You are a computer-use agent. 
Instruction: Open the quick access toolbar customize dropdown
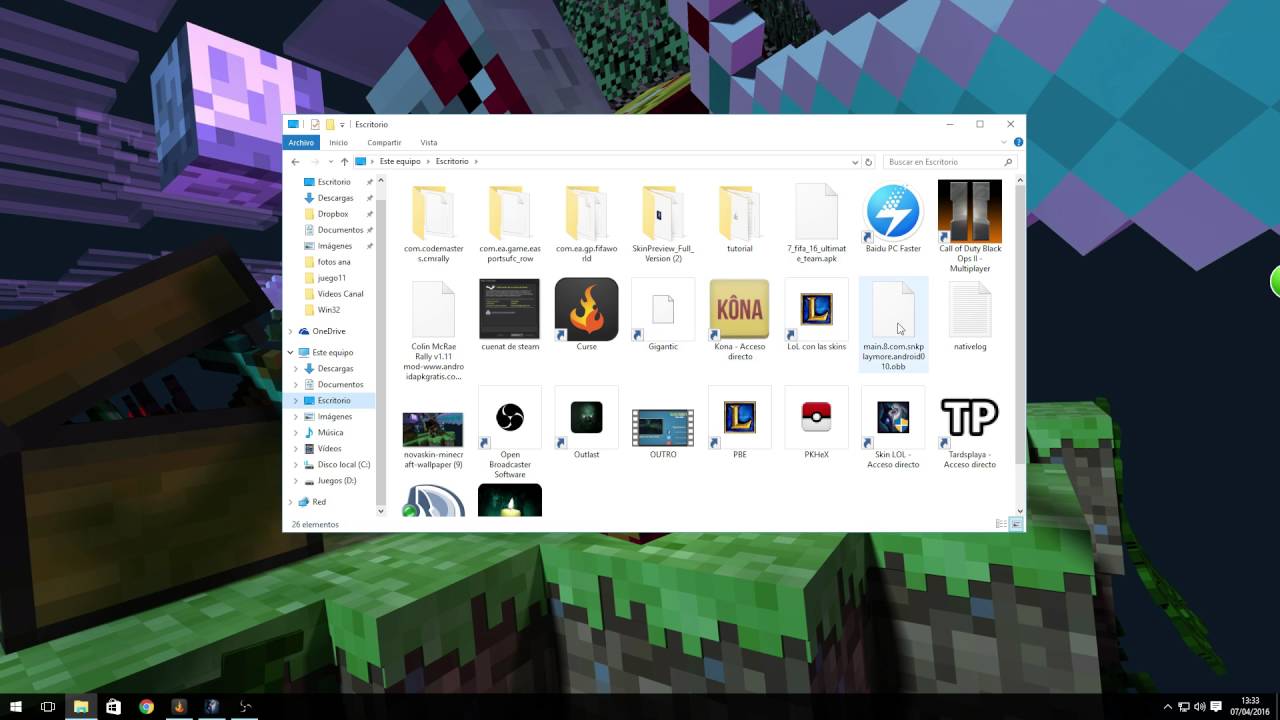click(x=342, y=124)
